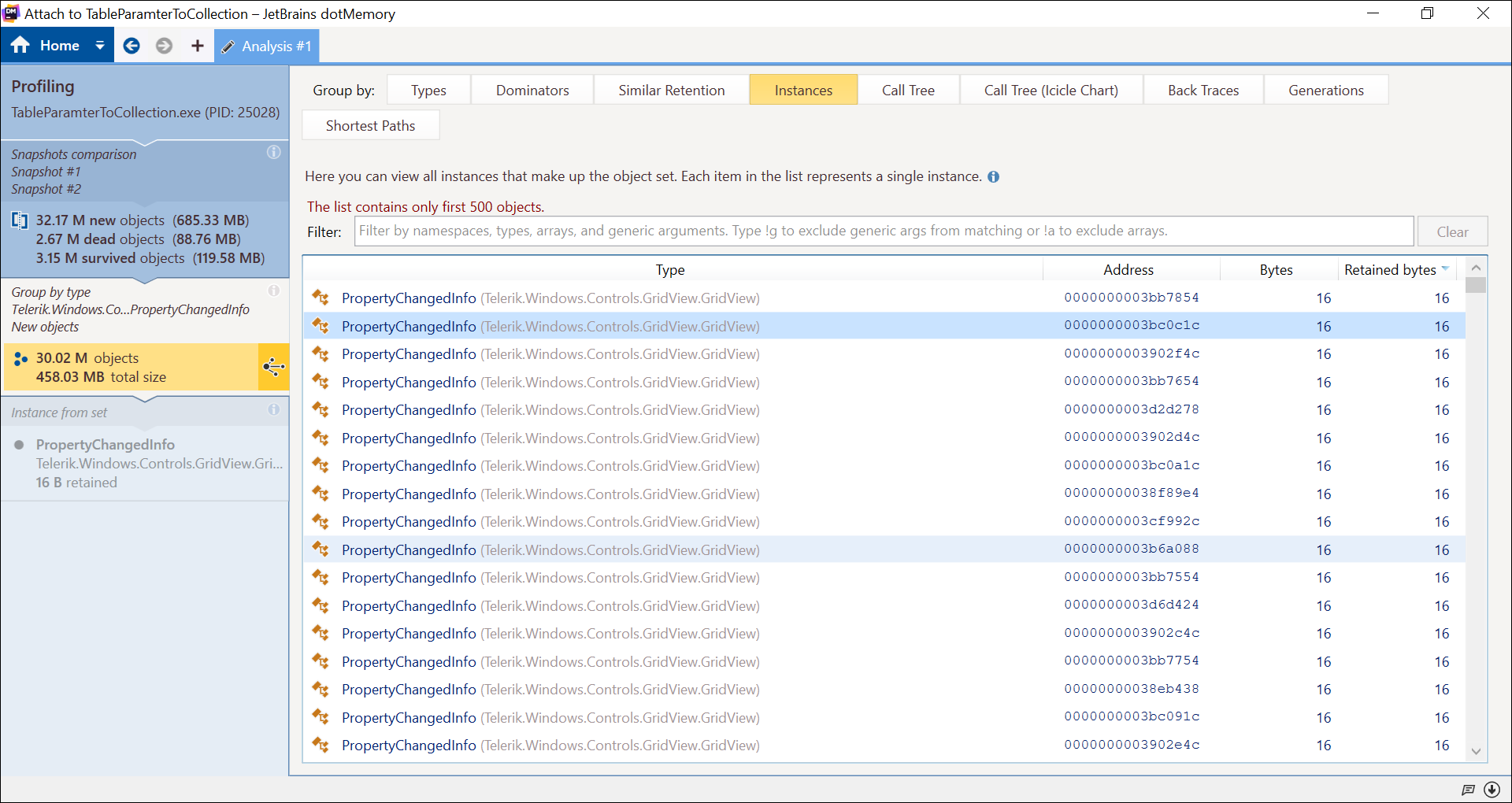This screenshot has height=803, width=1512.
Task: Click the scrollbar down arrow in instances list
Action: click(1477, 752)
